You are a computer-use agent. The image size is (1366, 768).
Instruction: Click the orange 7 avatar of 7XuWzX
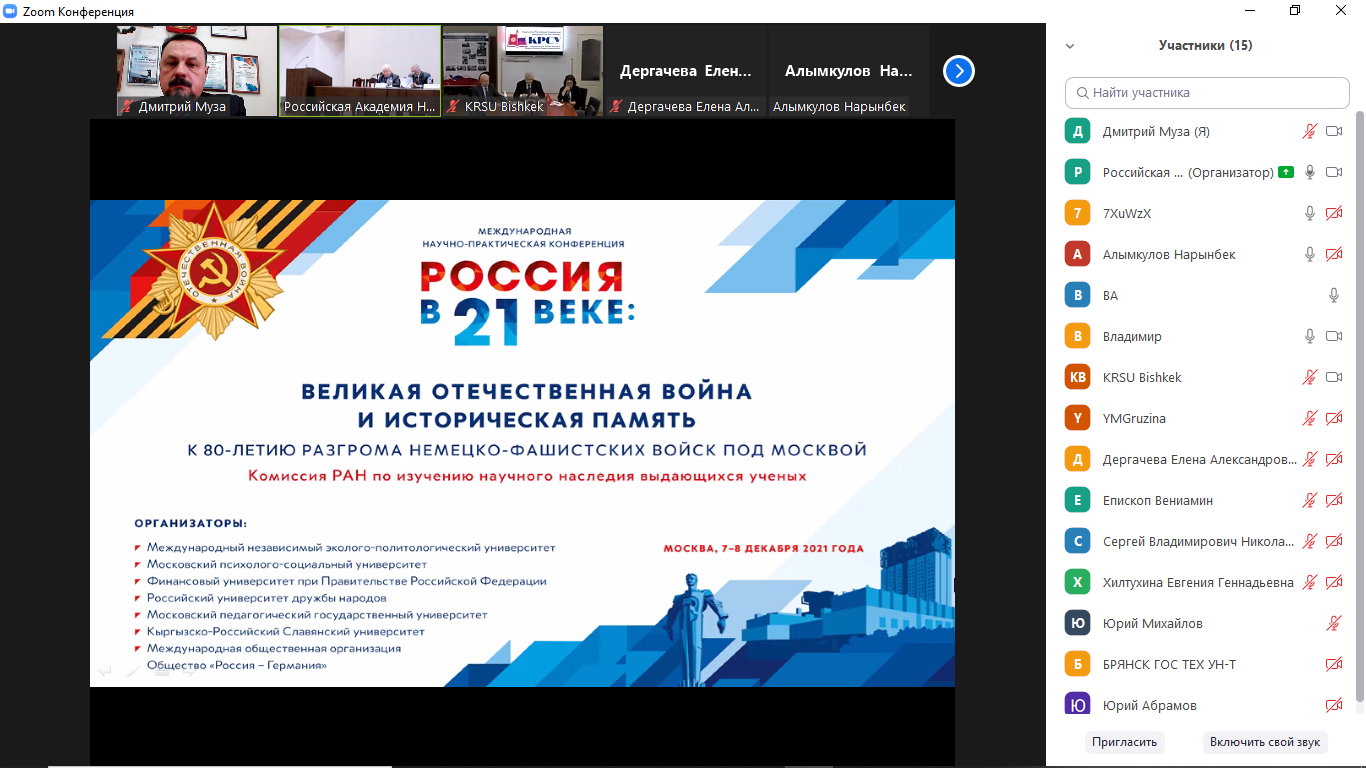[1077, 213]
